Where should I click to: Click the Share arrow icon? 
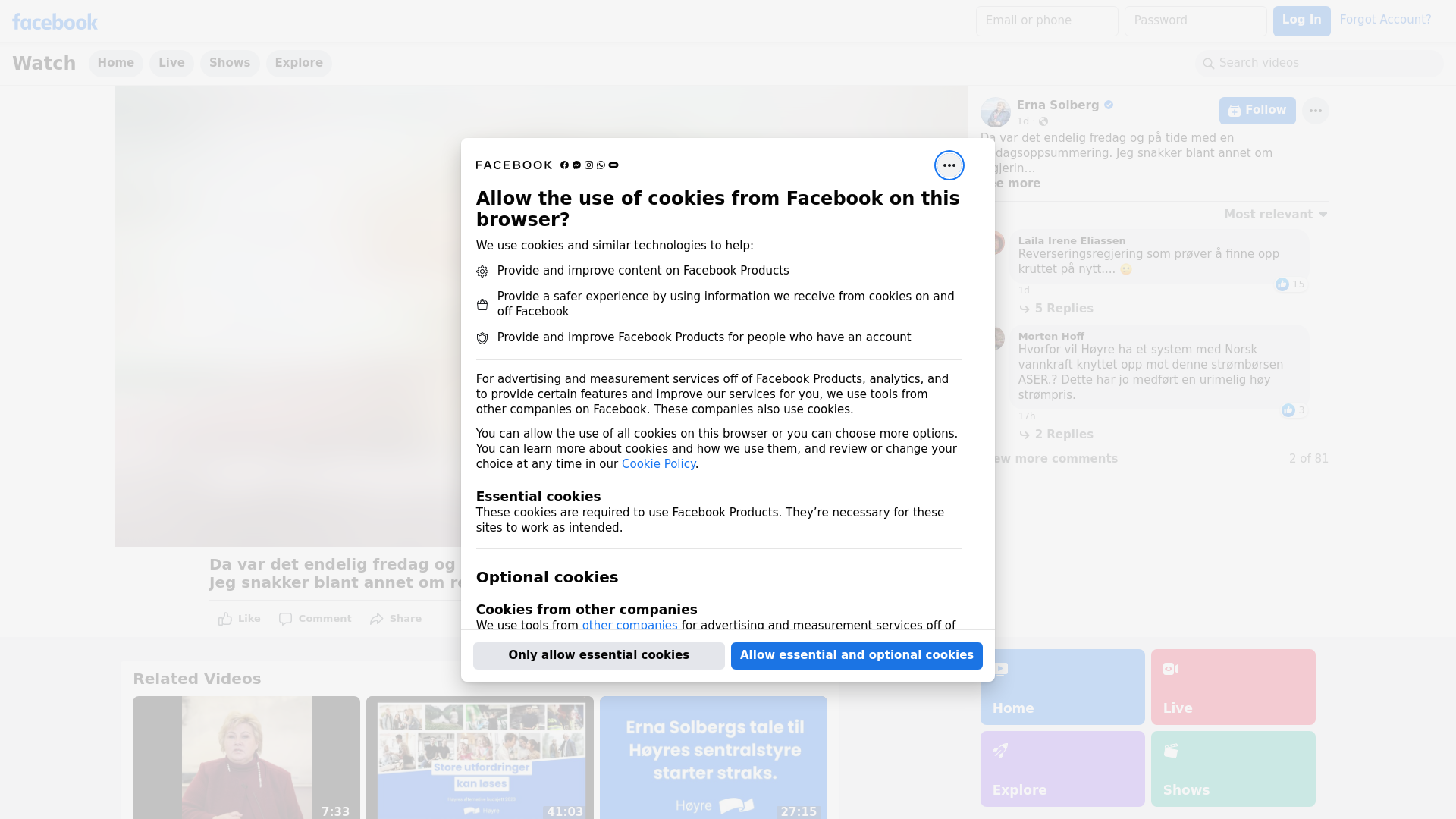(x=377, y=619)
